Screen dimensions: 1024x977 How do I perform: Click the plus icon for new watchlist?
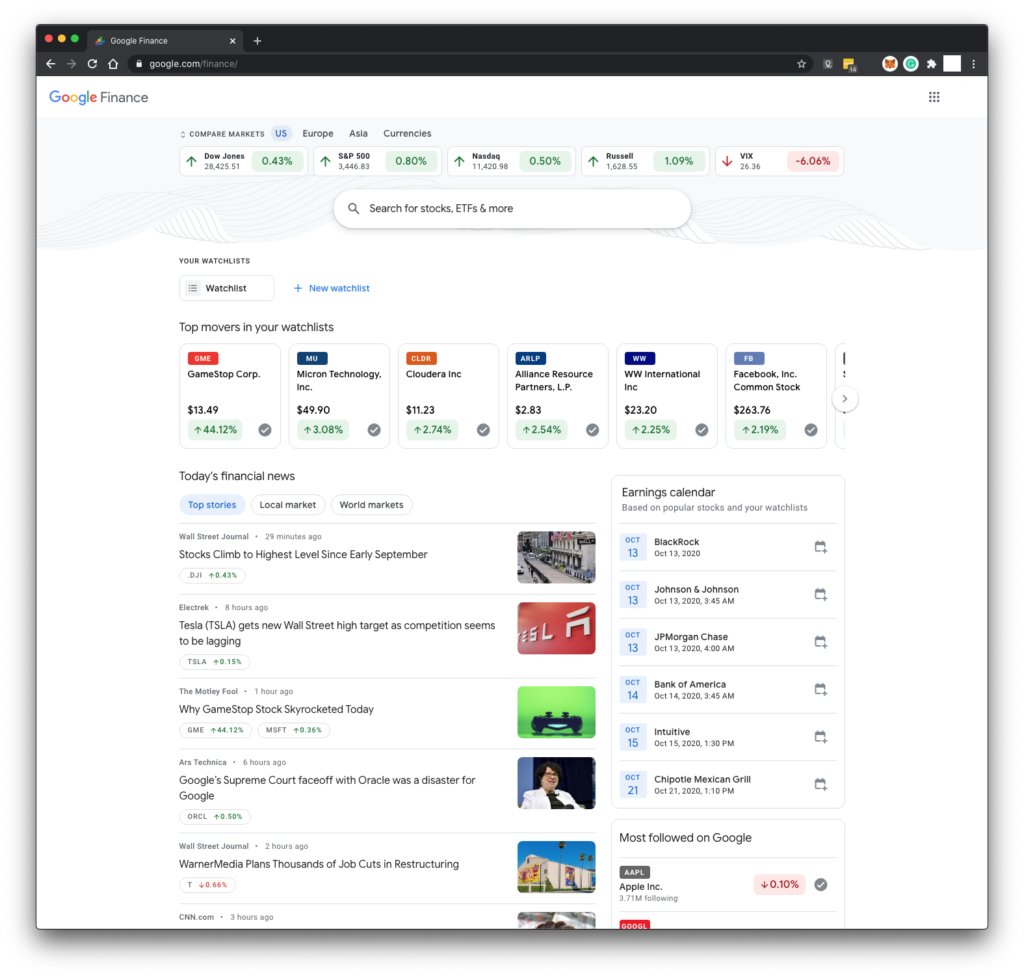pyautogui.click(x=298, y=288)
